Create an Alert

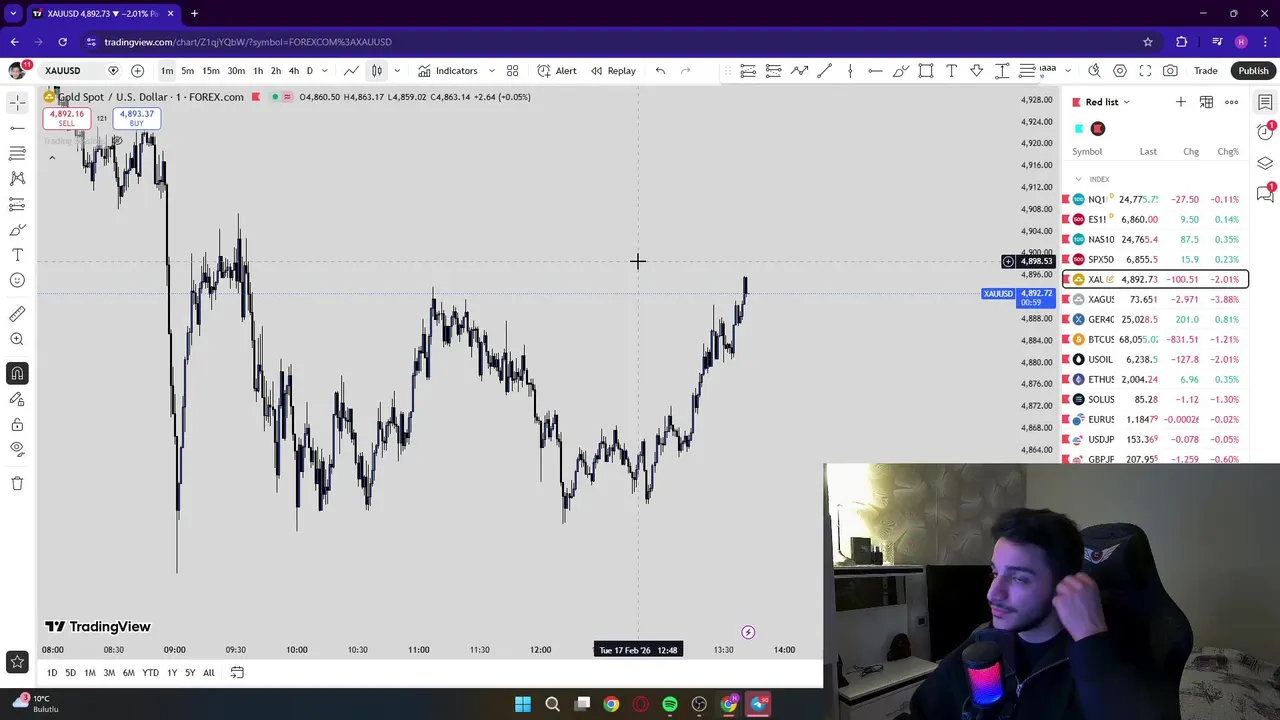(x=557, y=71)
